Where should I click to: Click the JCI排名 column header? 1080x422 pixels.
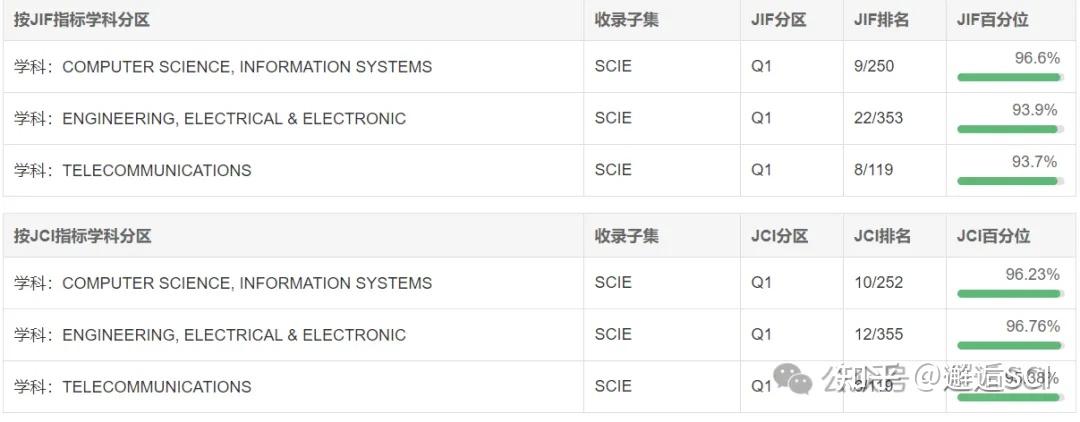(882, 236)
